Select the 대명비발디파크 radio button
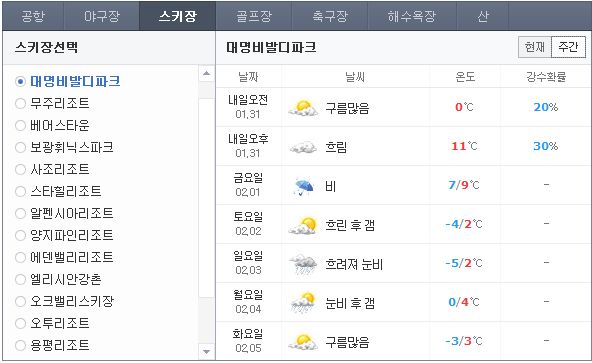This screenshot has height=363, width=592. [20, 82]
